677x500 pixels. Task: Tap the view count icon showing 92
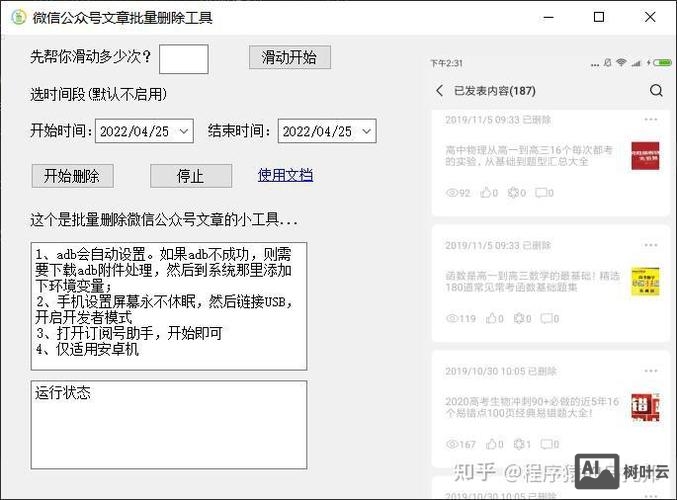pyautogui.click(x=452, y=193)
